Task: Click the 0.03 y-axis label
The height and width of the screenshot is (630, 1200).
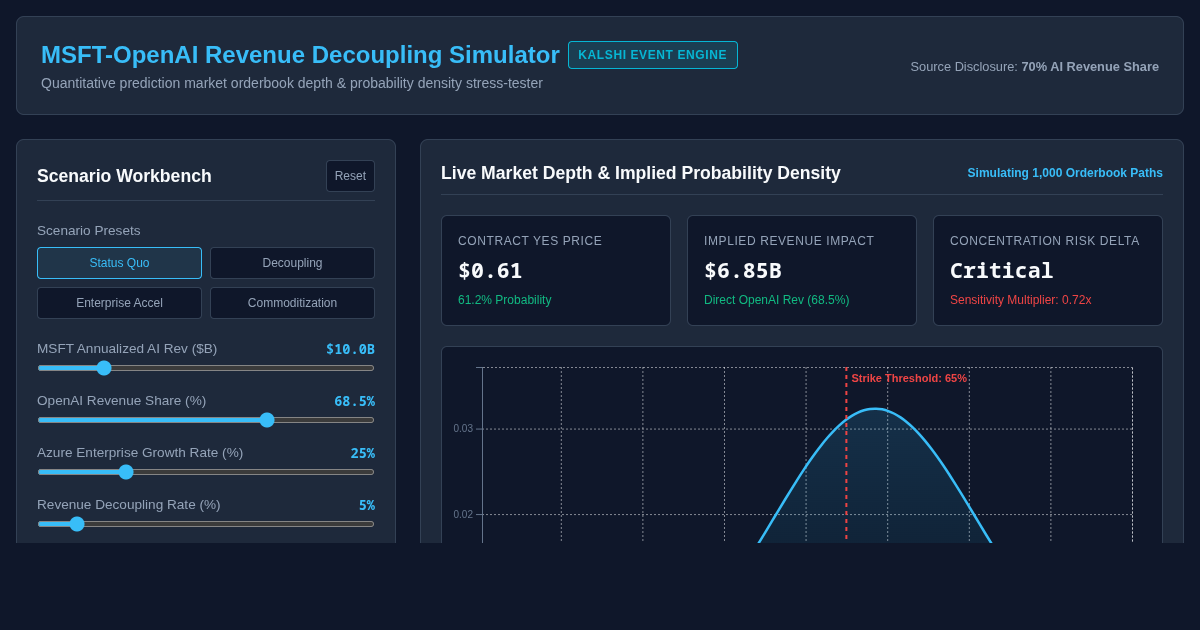Action: [x=463, y=429]
